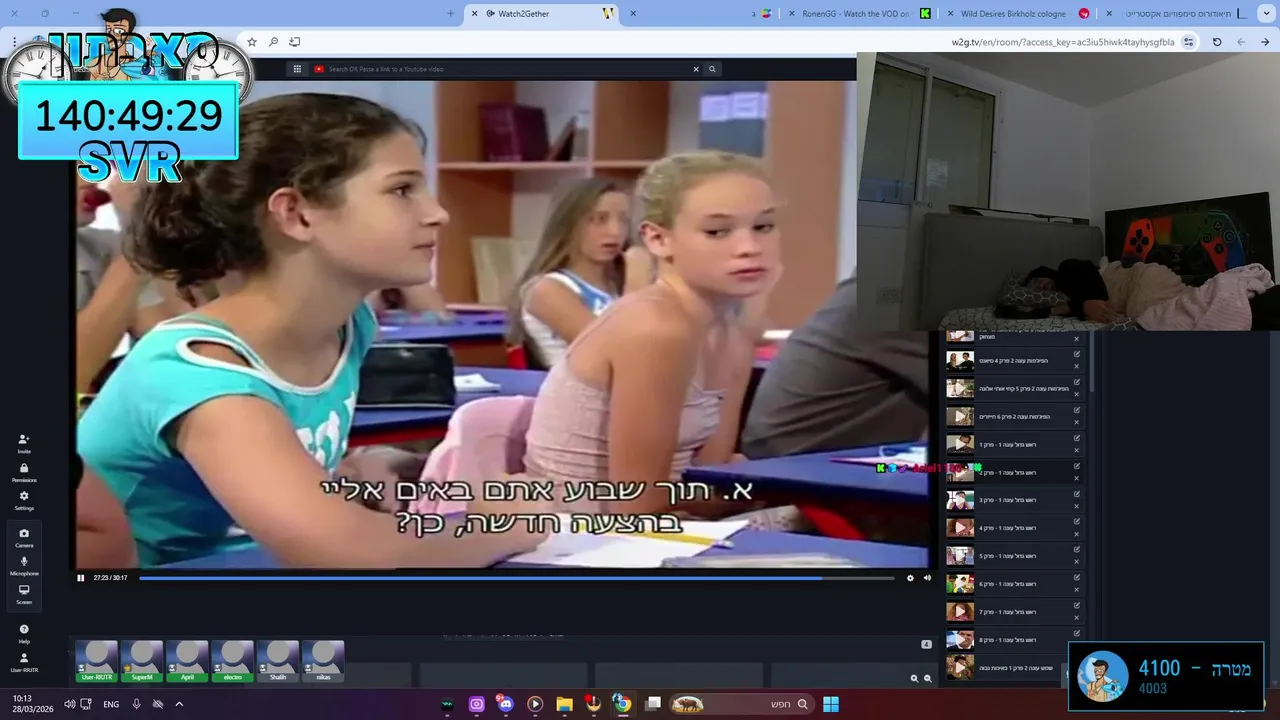Open Permissions lock in sidebar
The image size is (1280, 720).
point(24,472)
